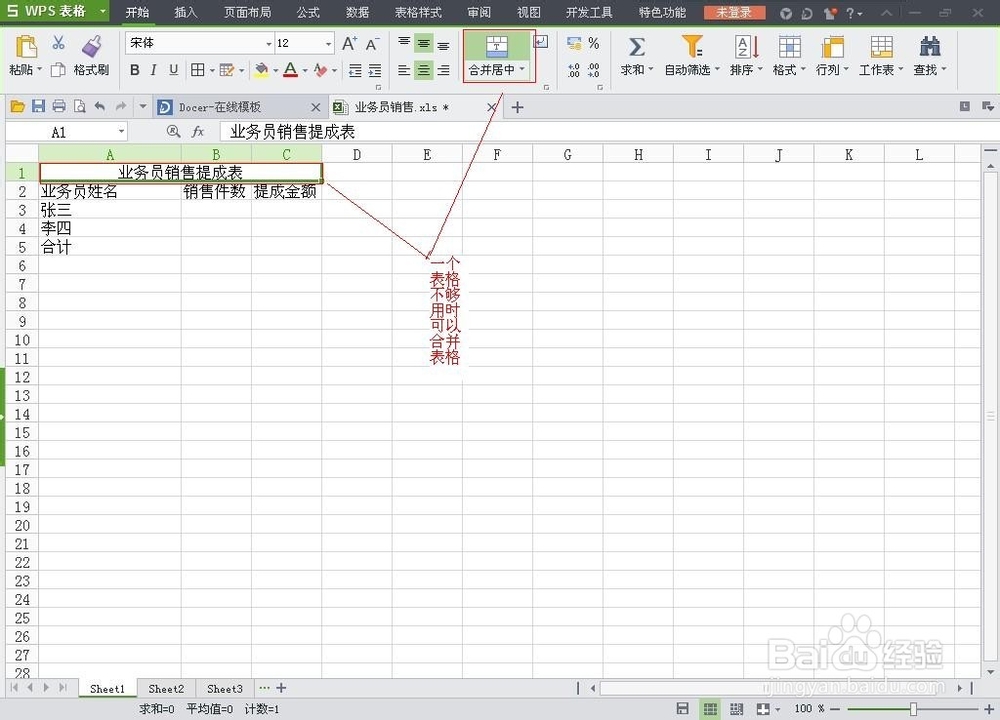The height and width of the screenshot is (720, 1000).
Task: Click the Decrease font size A- icon
Action: pyautogui.click(x=372, y=43)
